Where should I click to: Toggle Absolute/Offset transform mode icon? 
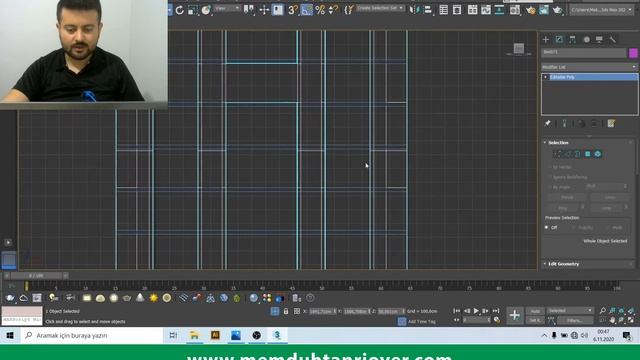pos(297,311)
